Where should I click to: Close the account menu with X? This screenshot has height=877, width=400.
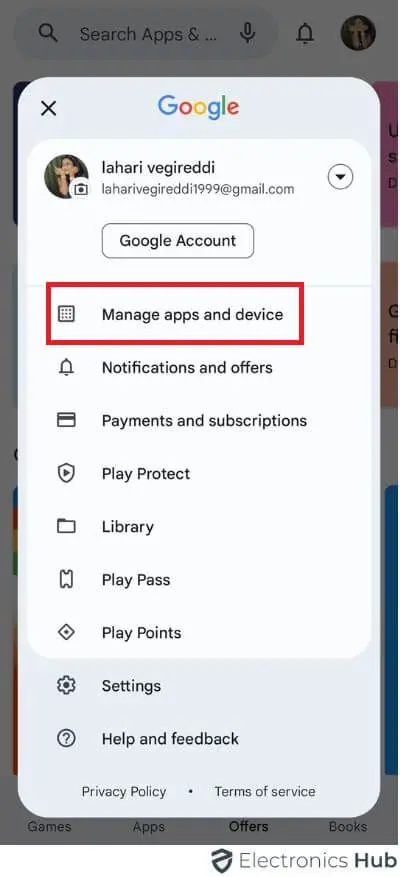(x=49, y=108)
